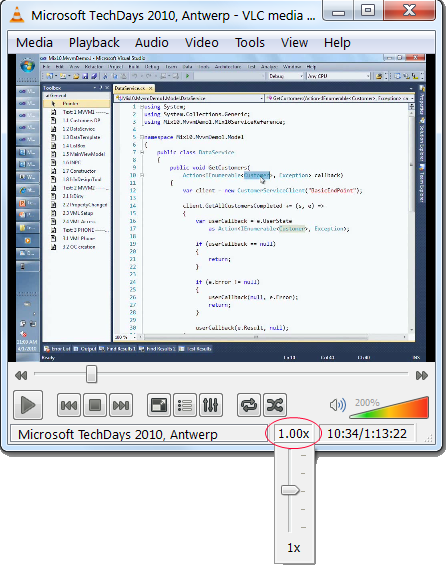Open the 1.00x playback speed popup
Screen dimensions: 446x567
click(x=293, y=433)
